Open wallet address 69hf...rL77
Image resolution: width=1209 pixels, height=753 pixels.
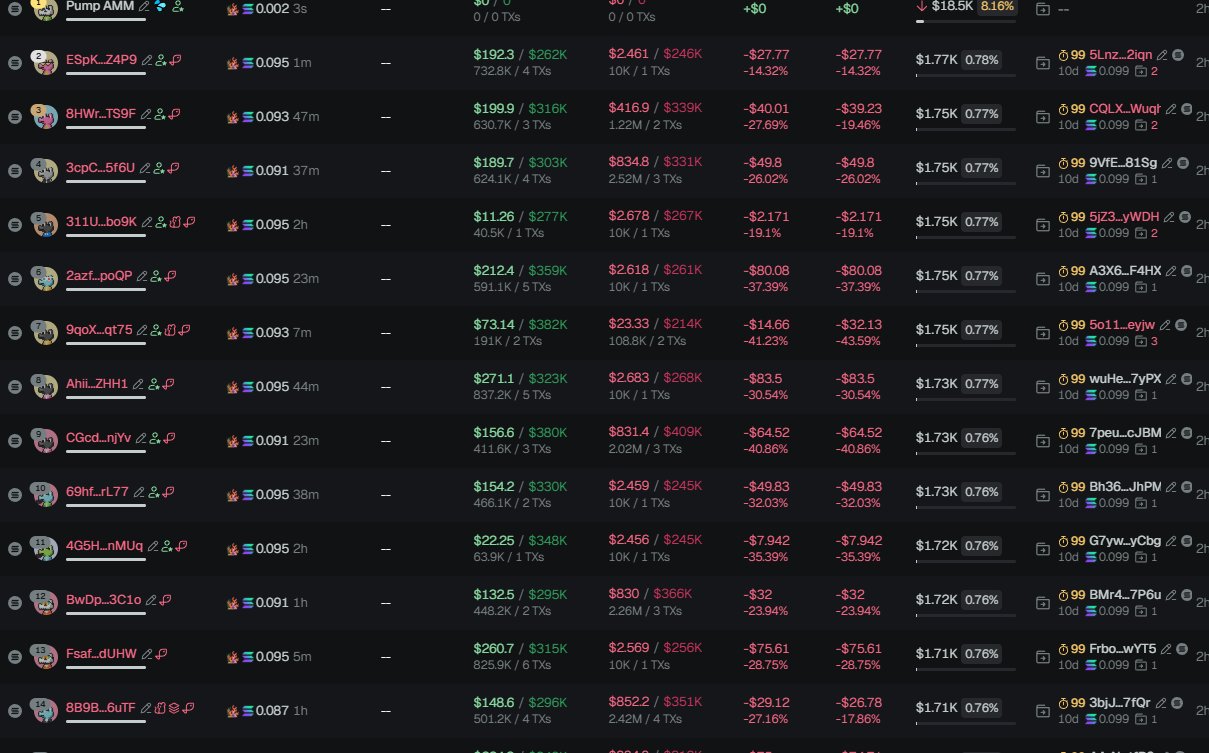pyautogui.click(x=97, y=492)
